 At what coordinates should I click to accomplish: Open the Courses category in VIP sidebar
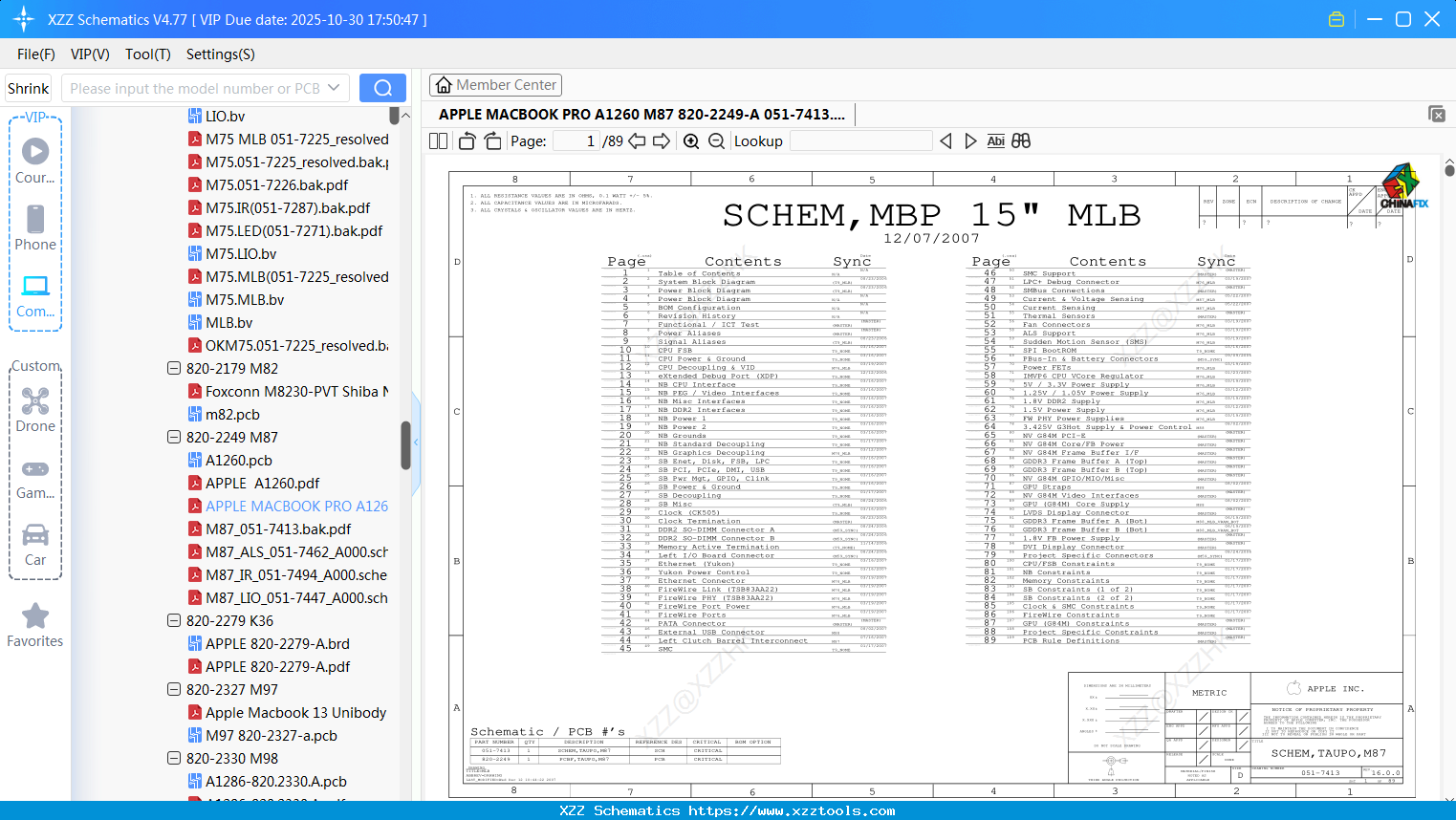pos(35,162)
